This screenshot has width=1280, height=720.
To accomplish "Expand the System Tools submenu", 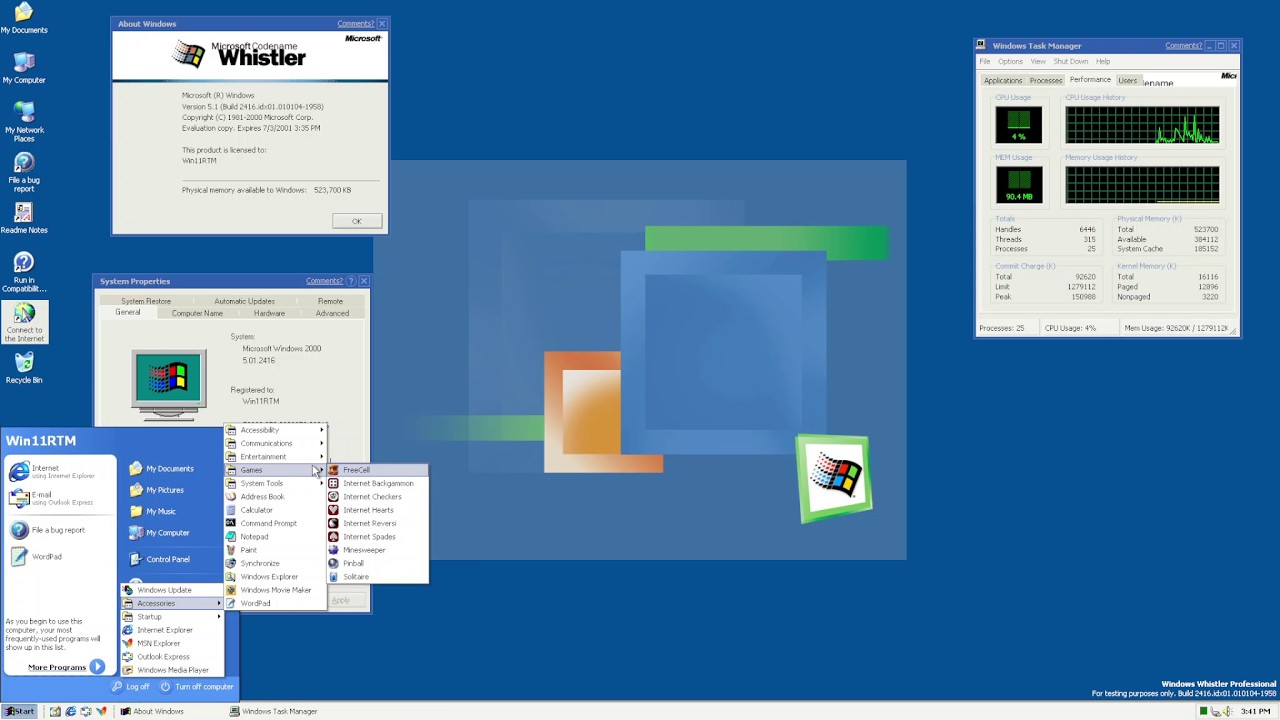I will [275, 483].
